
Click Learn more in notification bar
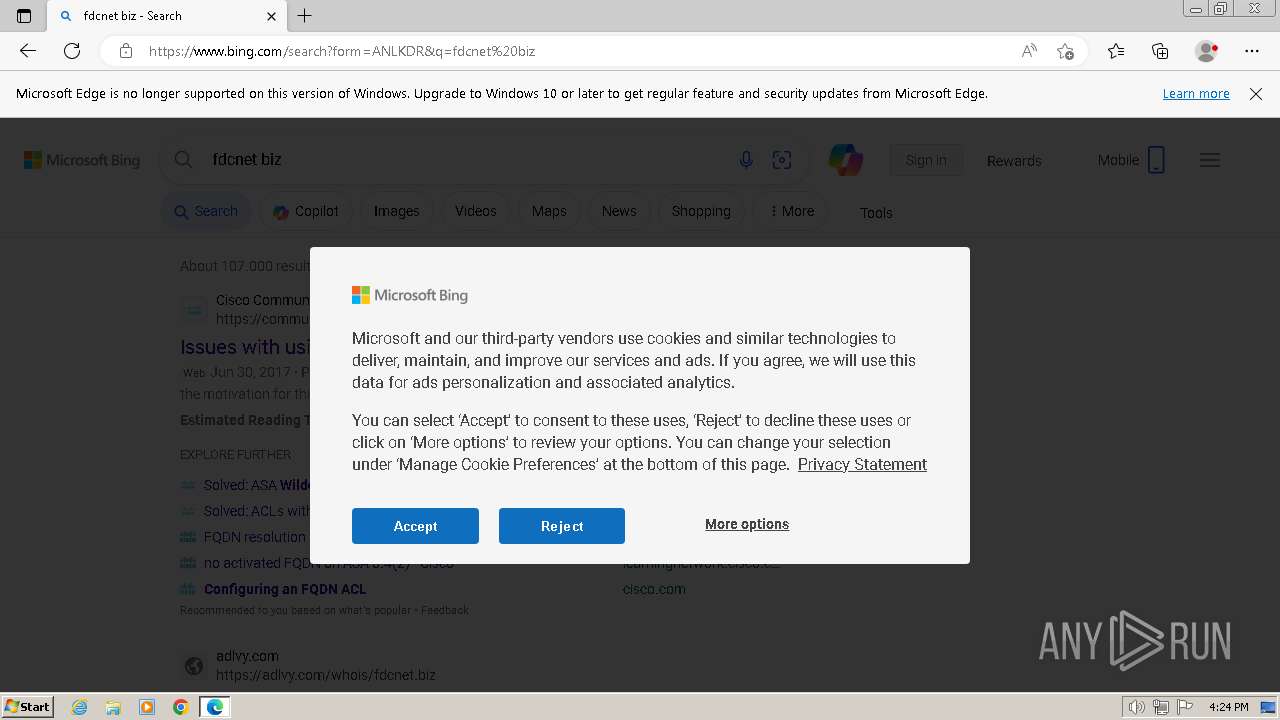[x=1196, y=94]
